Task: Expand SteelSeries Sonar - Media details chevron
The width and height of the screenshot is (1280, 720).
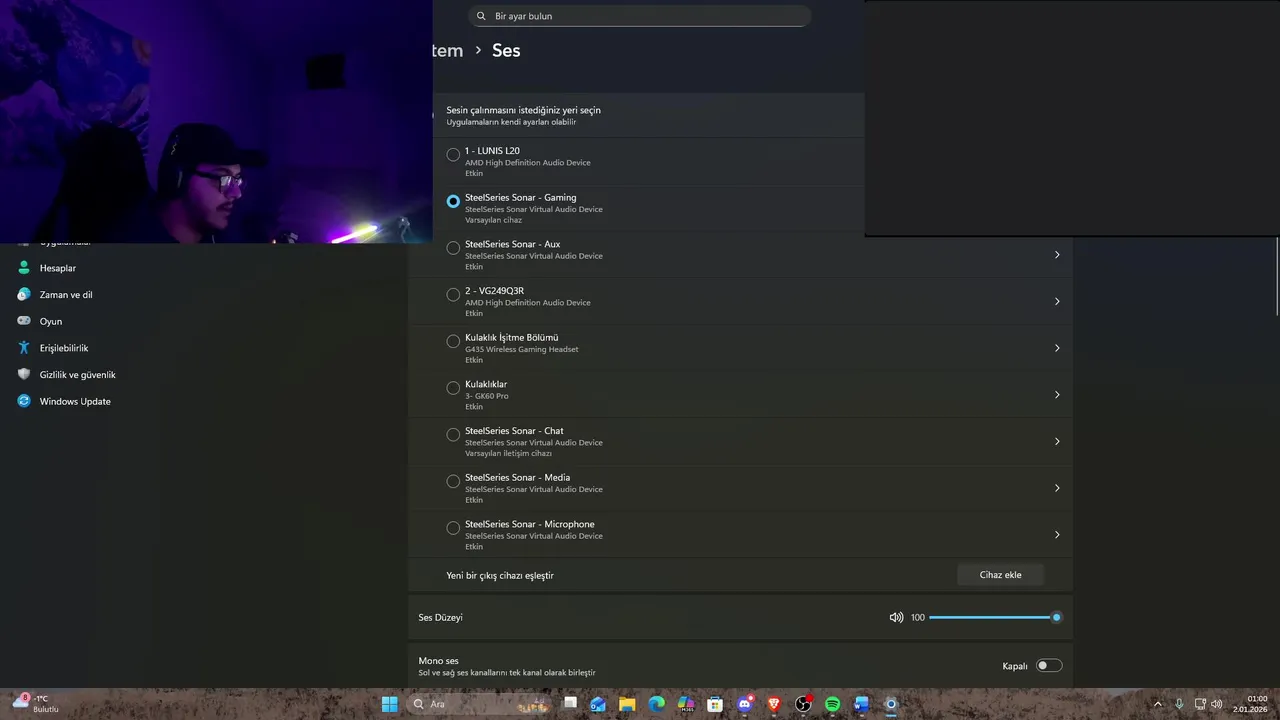Action: tap(1057, 488)
